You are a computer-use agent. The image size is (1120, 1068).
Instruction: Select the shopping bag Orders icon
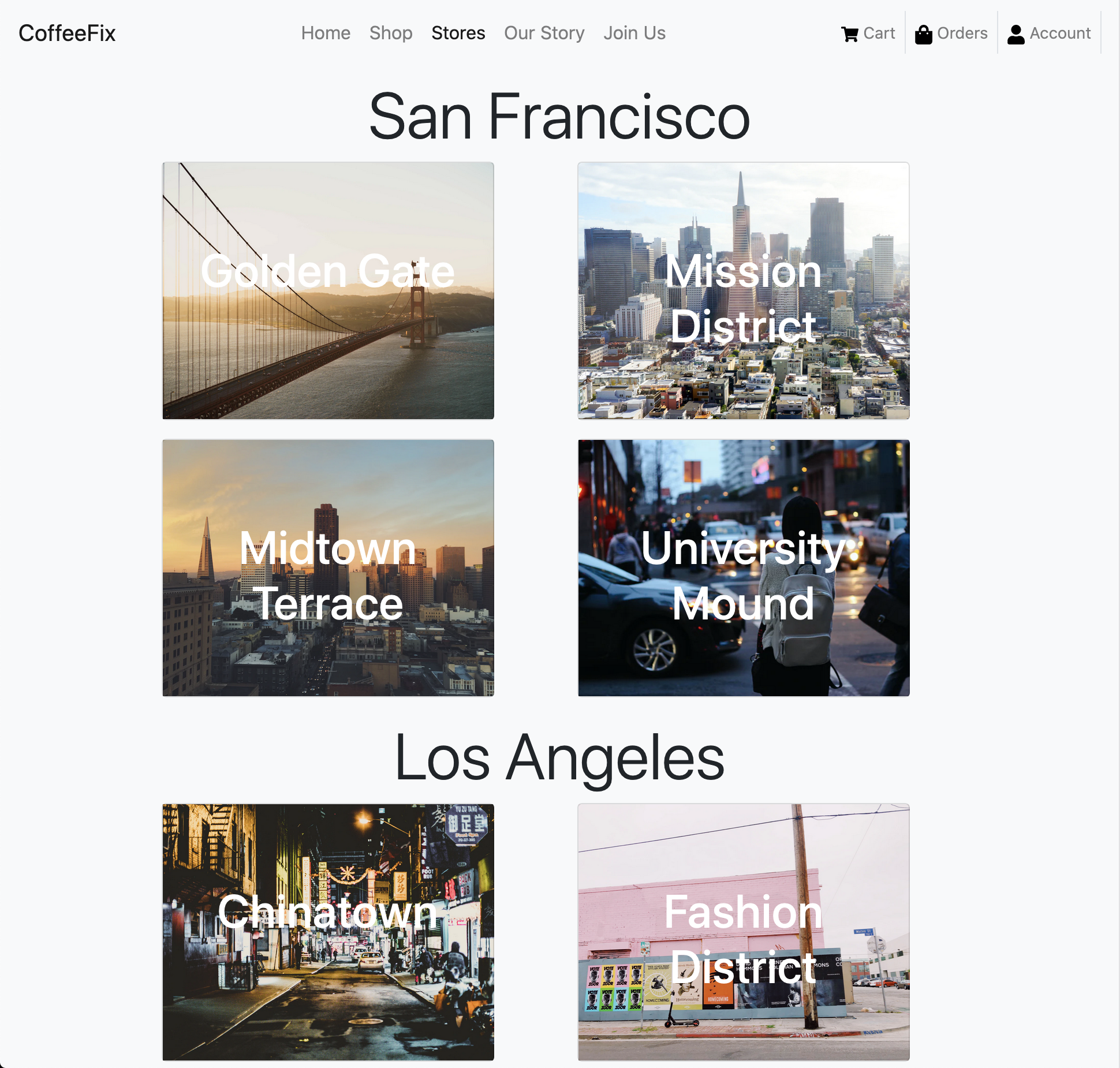[x=922, y=34]
